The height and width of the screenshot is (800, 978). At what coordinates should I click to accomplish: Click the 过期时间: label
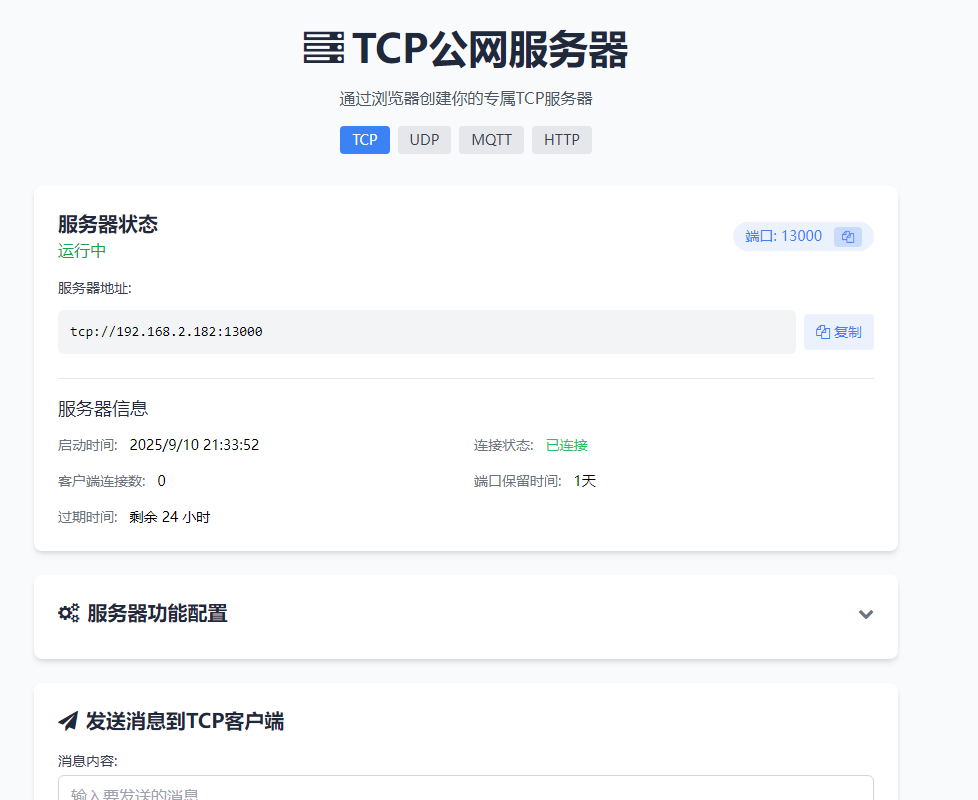coord(88,517)
